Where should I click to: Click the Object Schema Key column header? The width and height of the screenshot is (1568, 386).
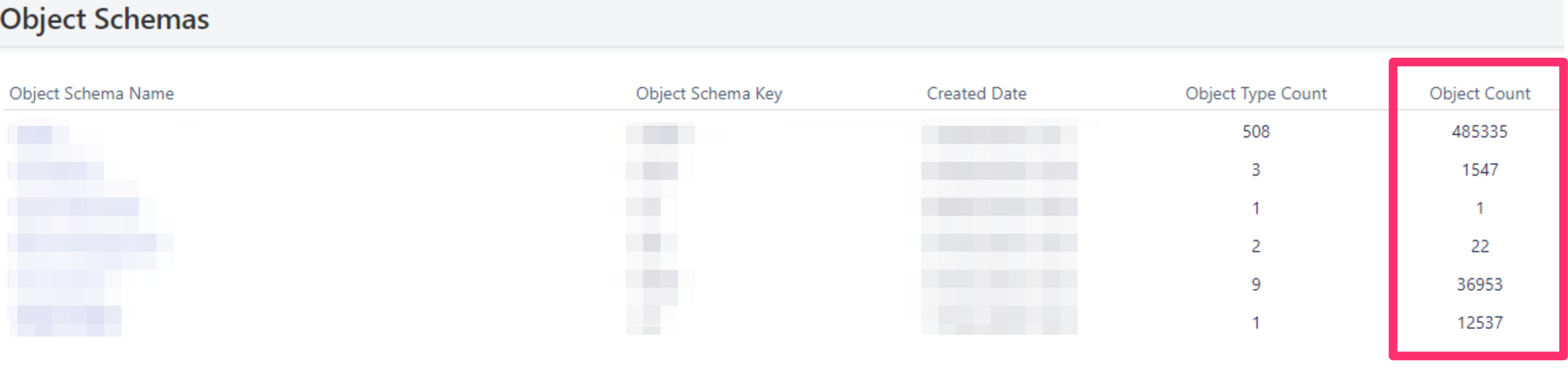coord(709,94)
